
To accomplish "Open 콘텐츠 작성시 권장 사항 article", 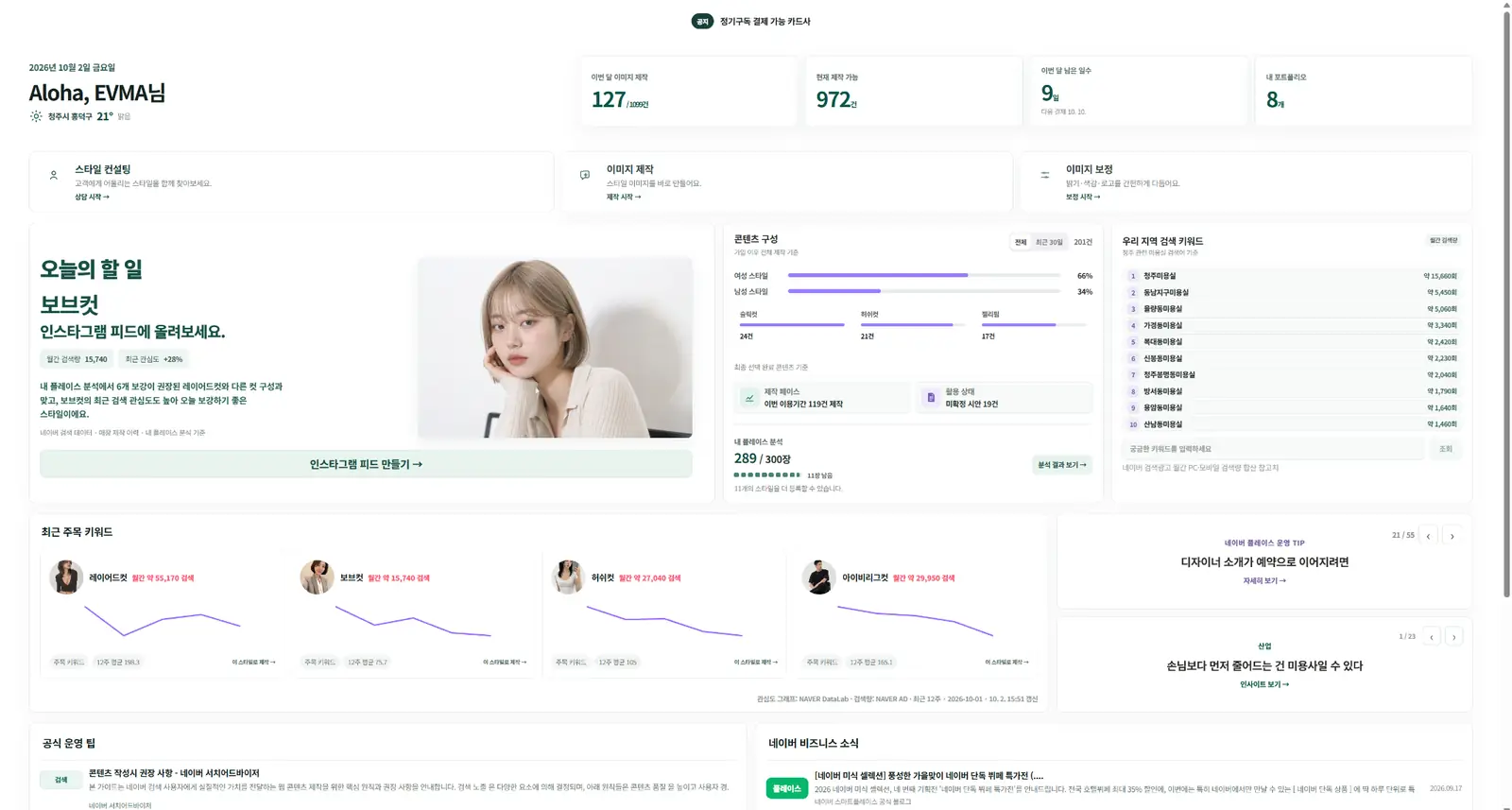I will 174,773.
